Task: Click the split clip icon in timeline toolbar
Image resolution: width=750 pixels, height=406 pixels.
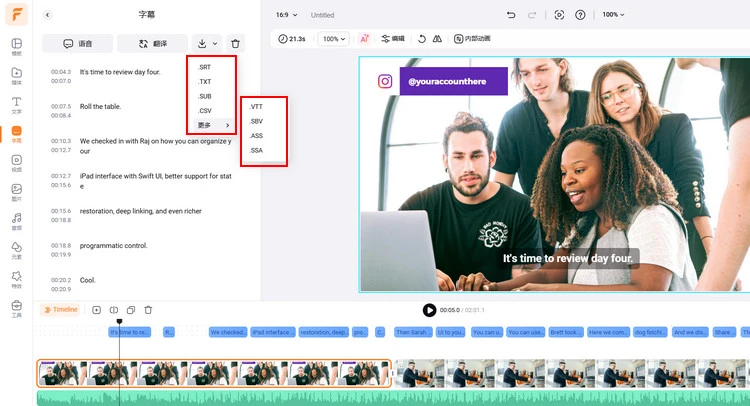Action: tap(114, 310)
